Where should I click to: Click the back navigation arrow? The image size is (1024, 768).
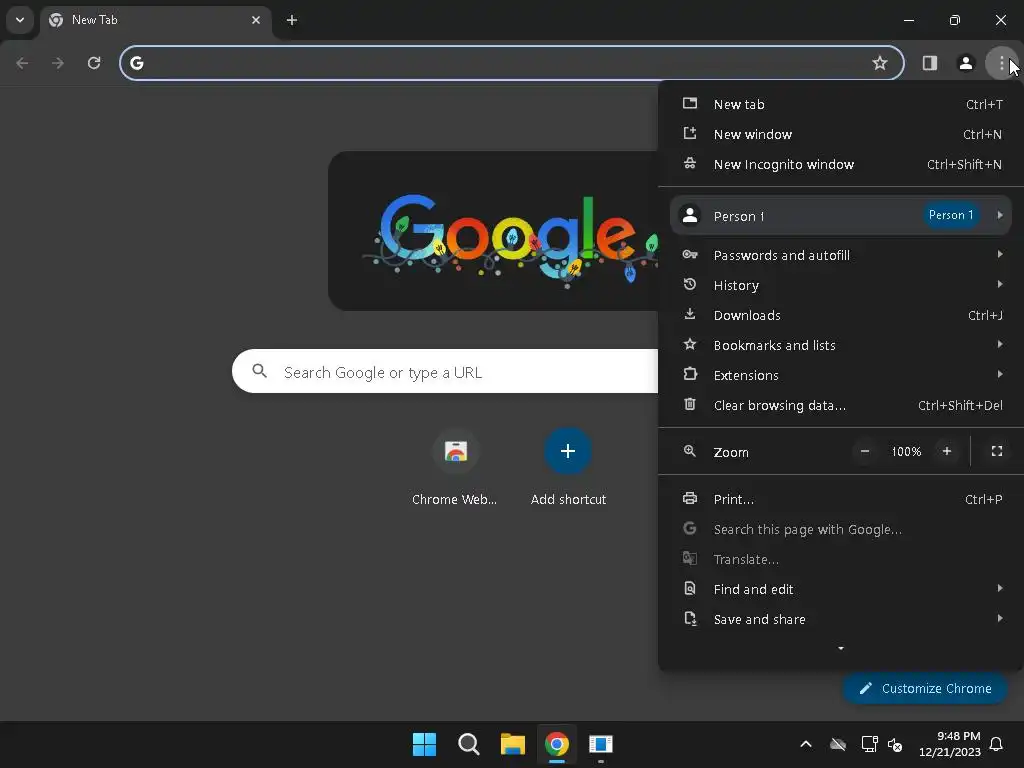[22, 63]
